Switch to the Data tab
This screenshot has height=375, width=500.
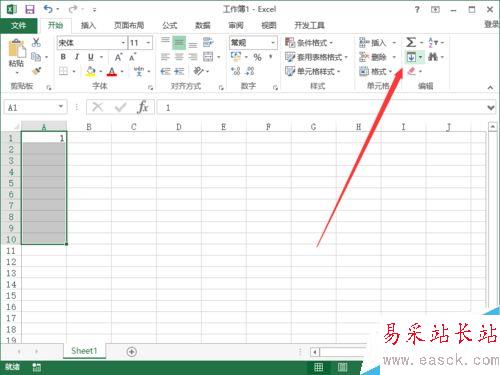[x=203, y=25]
